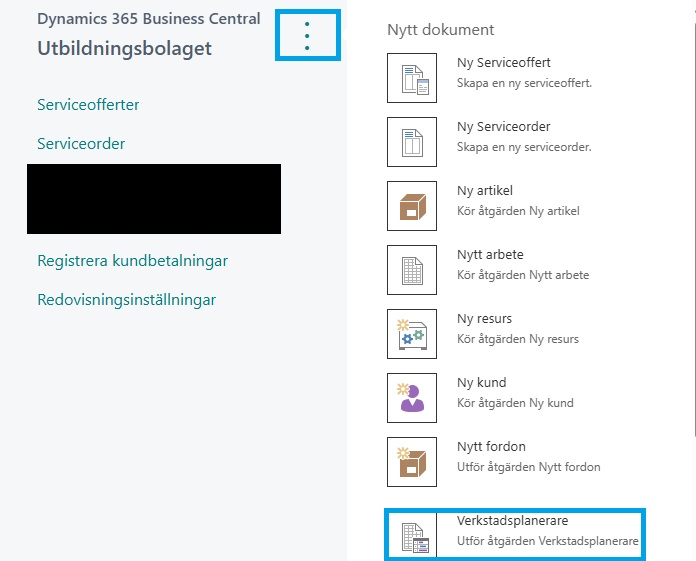Click the Utbildningsbolaget company name
The width and height of the screenshot is (696, 561).
[x=124, y=48]
